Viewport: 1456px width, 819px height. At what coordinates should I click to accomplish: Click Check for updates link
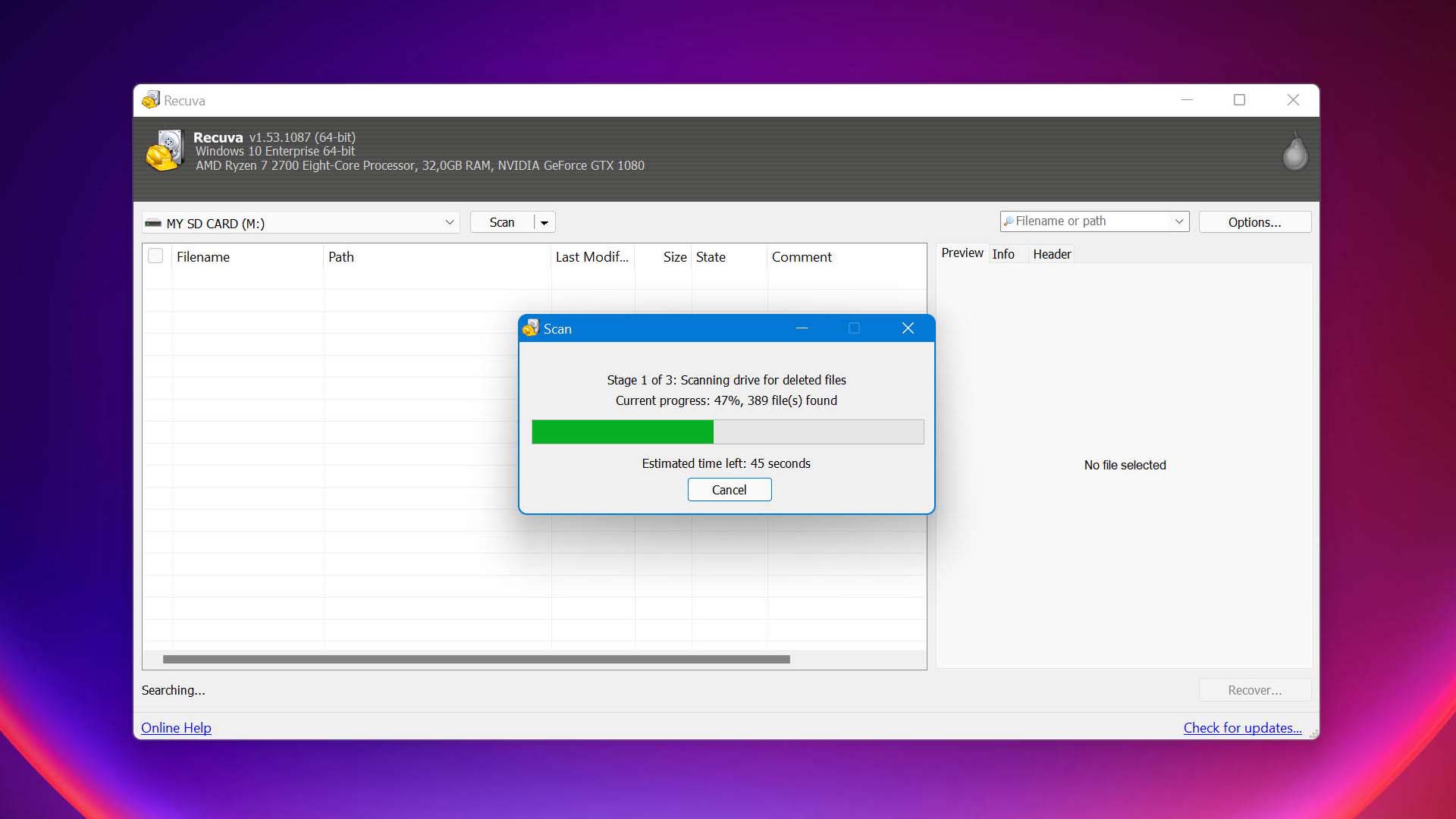pos(1242,727)
